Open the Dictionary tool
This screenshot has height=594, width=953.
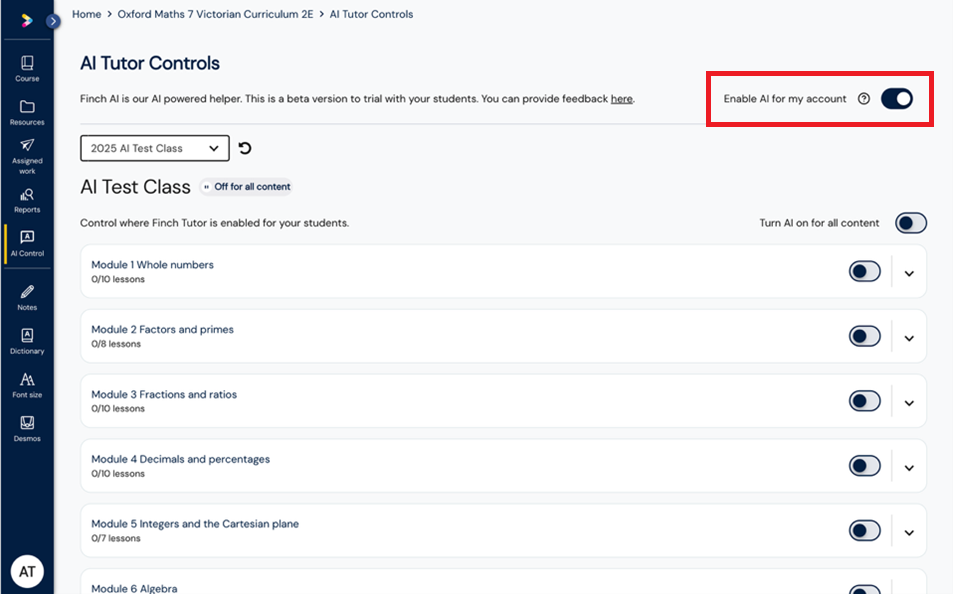[27, 341]
